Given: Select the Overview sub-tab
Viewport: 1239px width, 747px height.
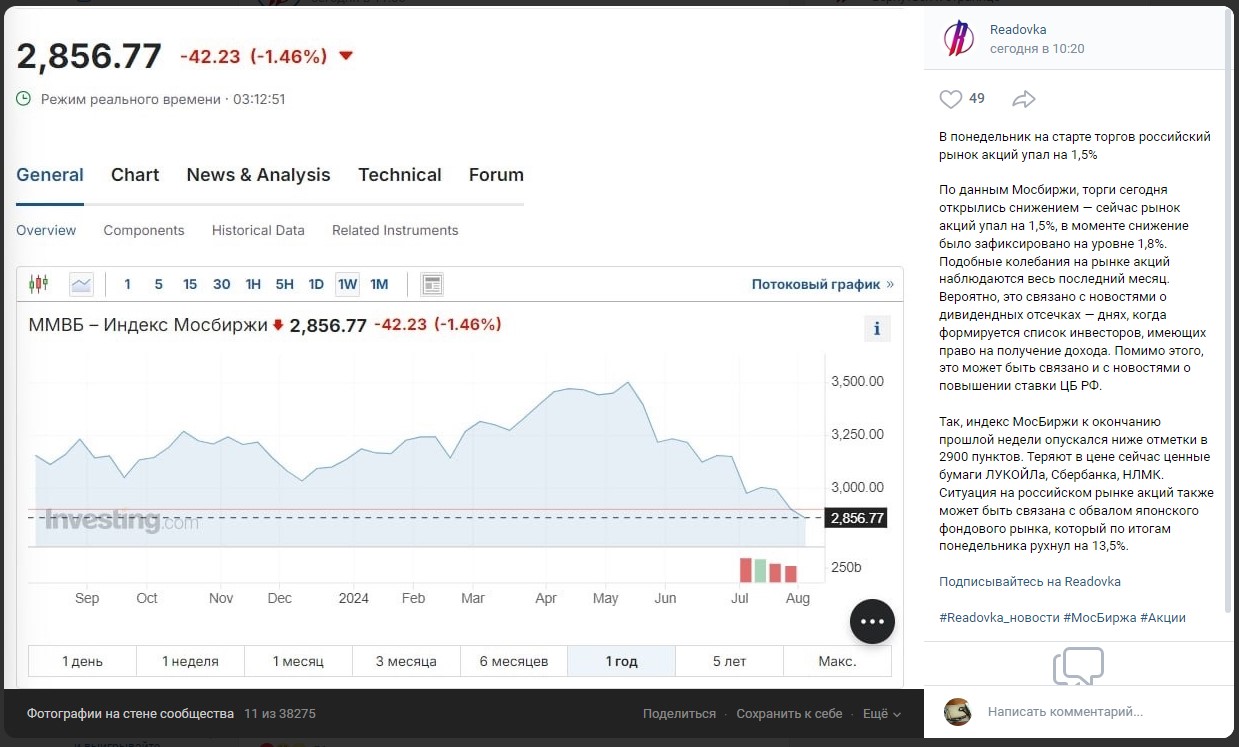Looking at the screenshot, I should tap(46, 230).
